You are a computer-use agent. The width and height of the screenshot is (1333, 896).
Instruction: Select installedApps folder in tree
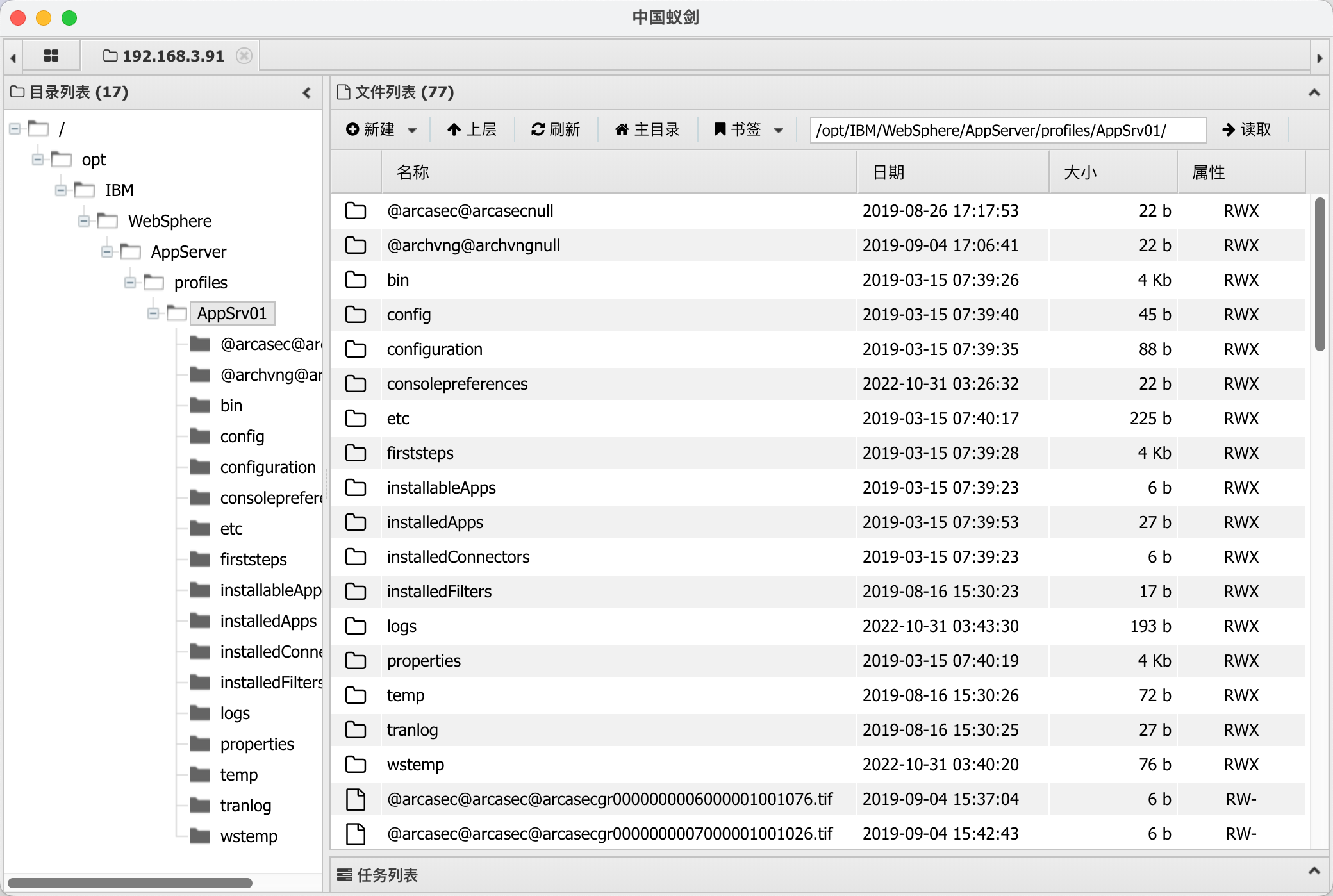point(268,621)
